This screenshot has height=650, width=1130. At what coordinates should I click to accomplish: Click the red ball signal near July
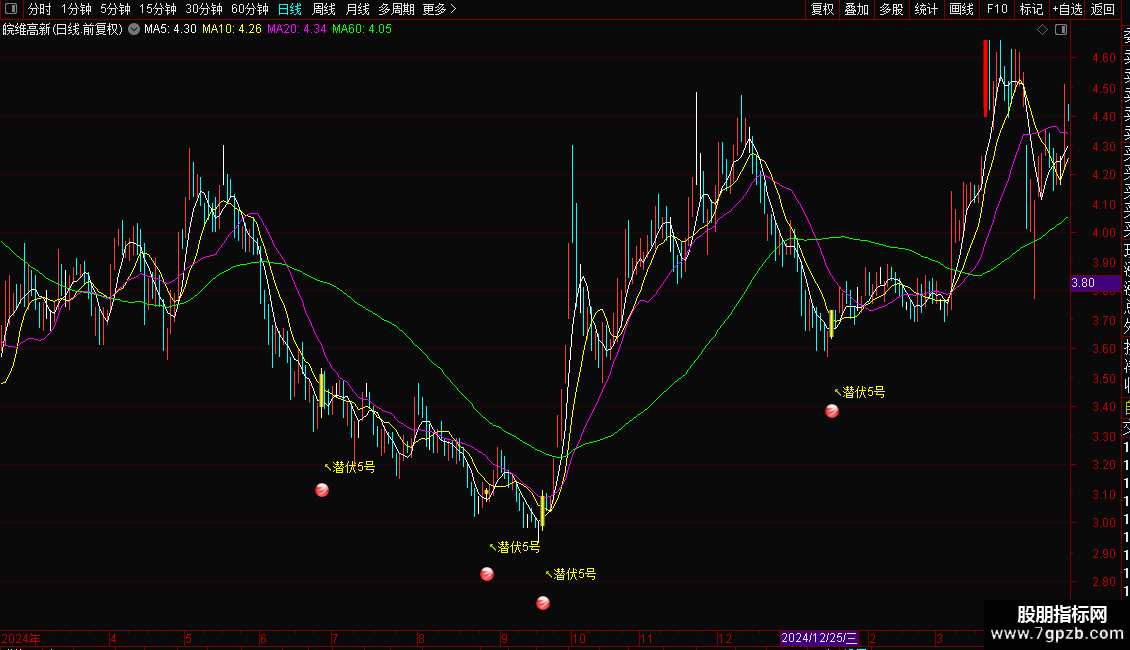[x=322, y=490]
